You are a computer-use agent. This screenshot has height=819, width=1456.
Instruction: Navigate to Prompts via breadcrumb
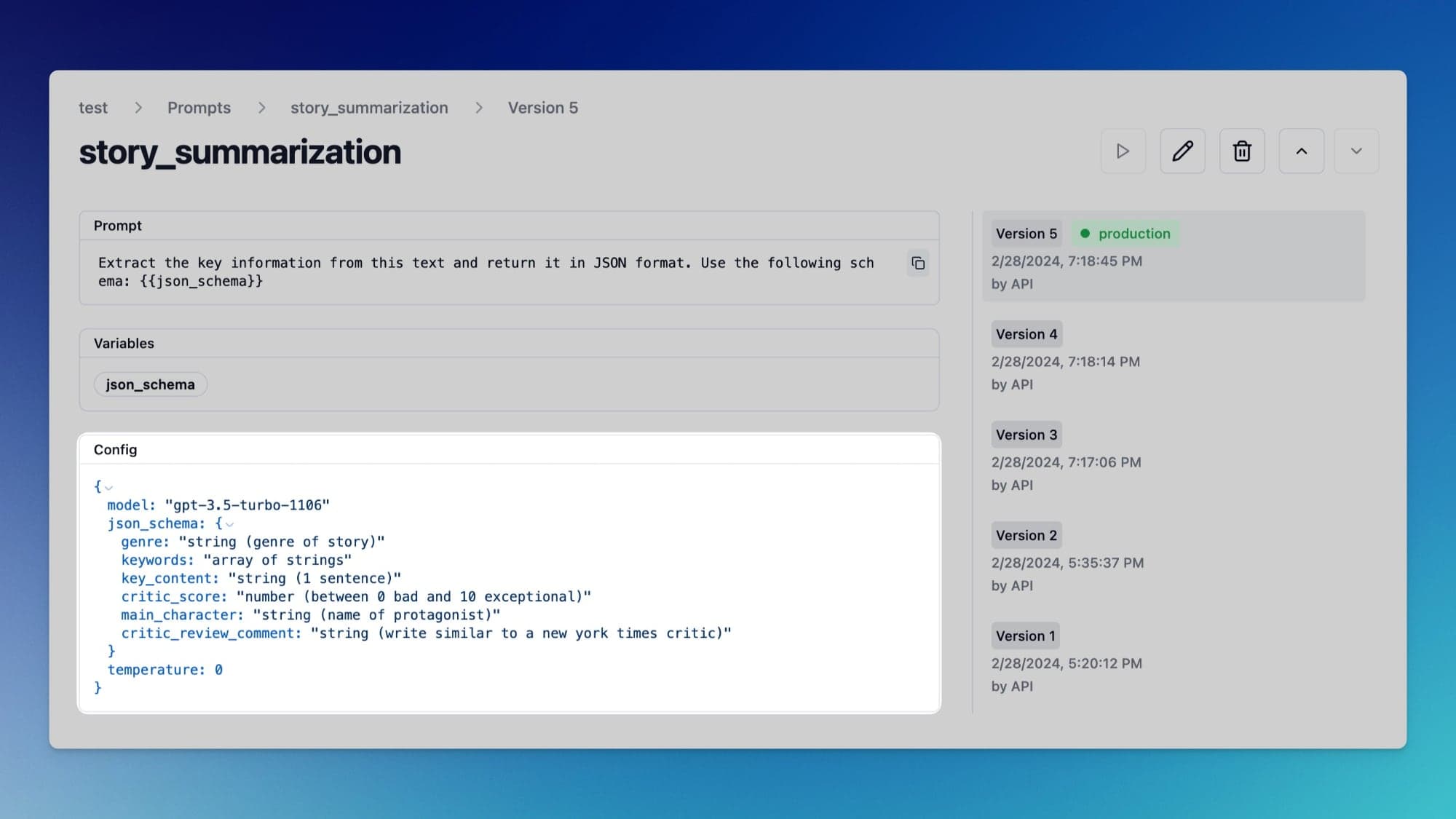coord(199,107)
